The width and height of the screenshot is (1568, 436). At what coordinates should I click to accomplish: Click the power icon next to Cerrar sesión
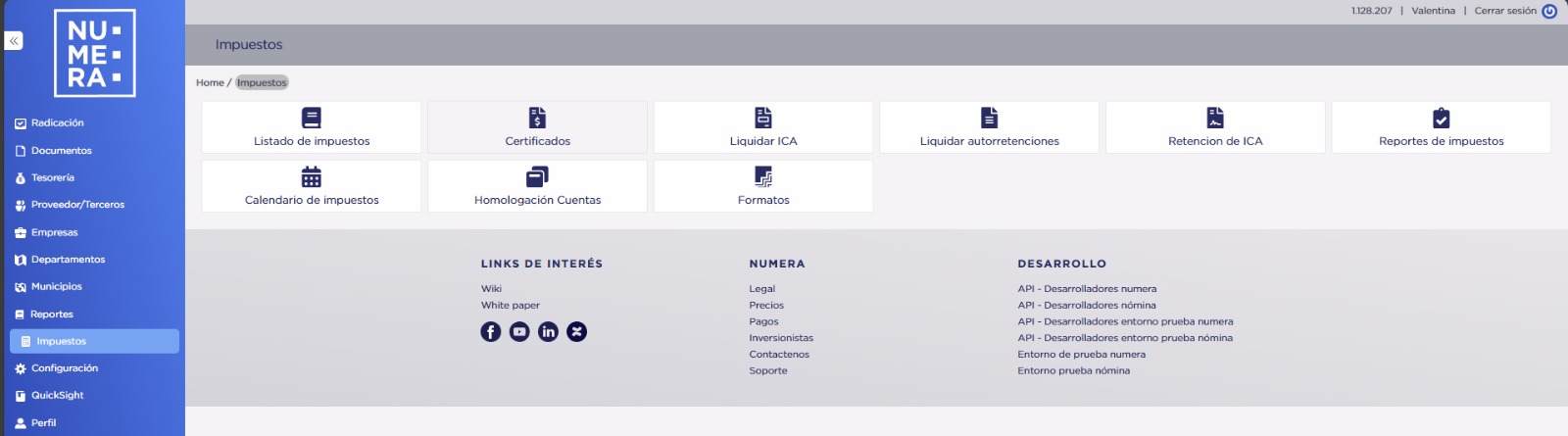(x=1549, y=12)
